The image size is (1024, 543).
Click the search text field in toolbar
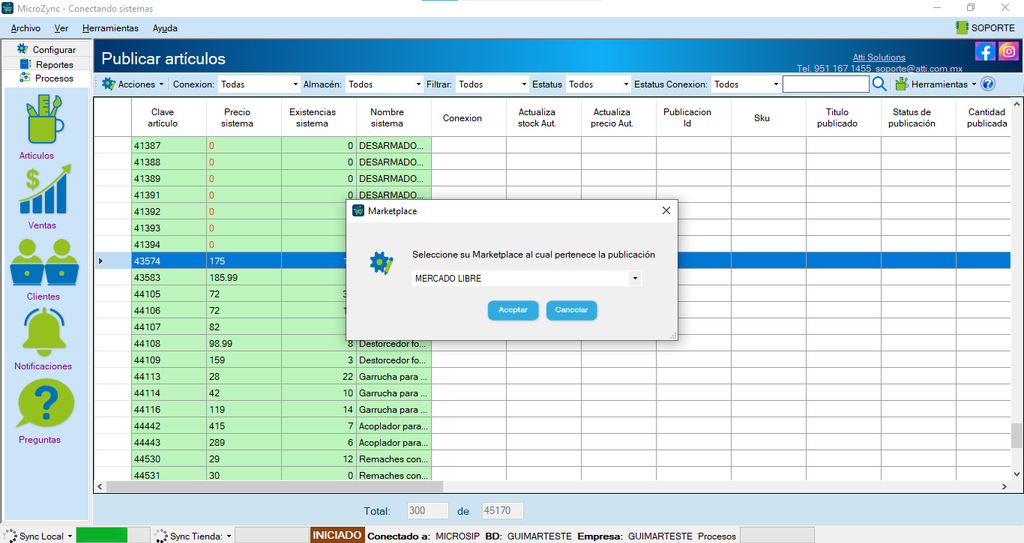coord(825,84)
